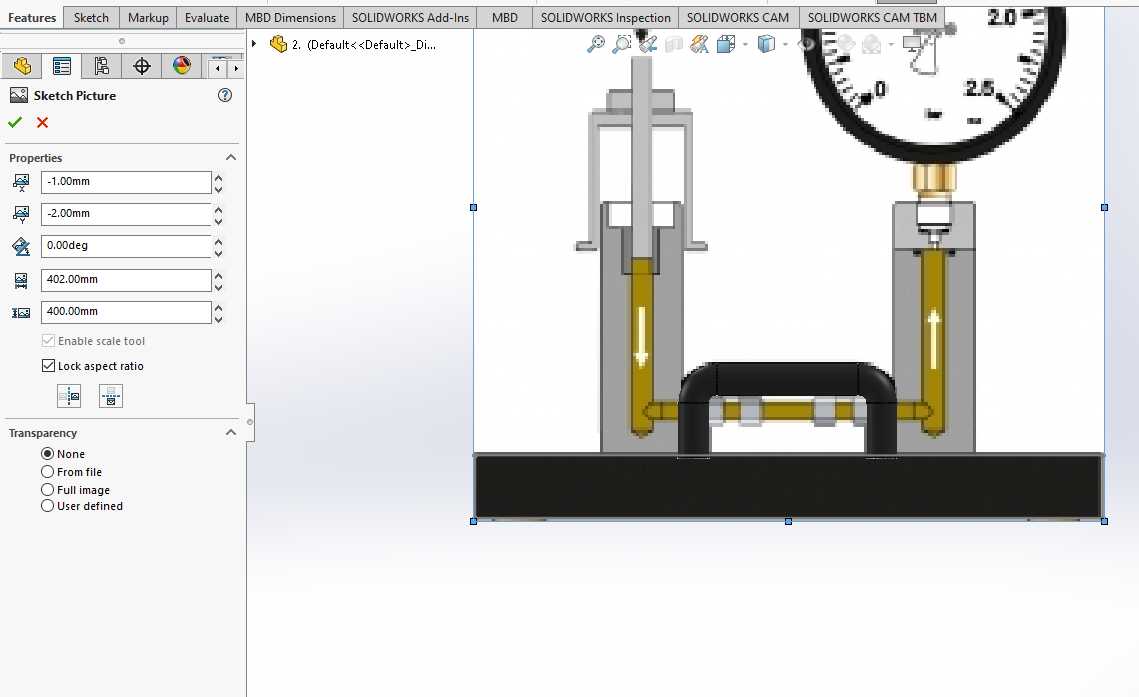
Task: Open the DisplayManager color sphere tab
Action: point(182,67)
